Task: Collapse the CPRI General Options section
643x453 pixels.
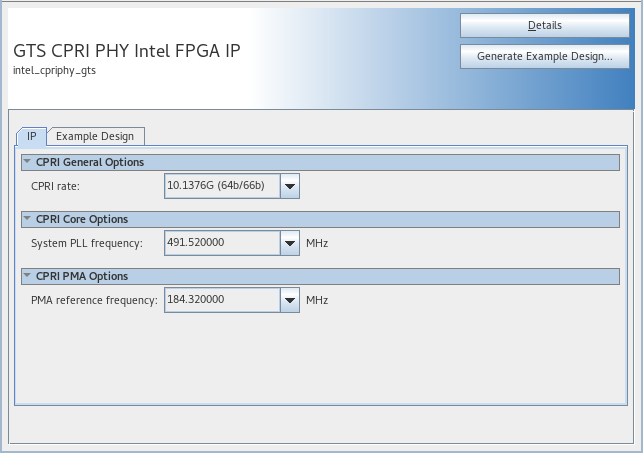Action: point(27,162)
